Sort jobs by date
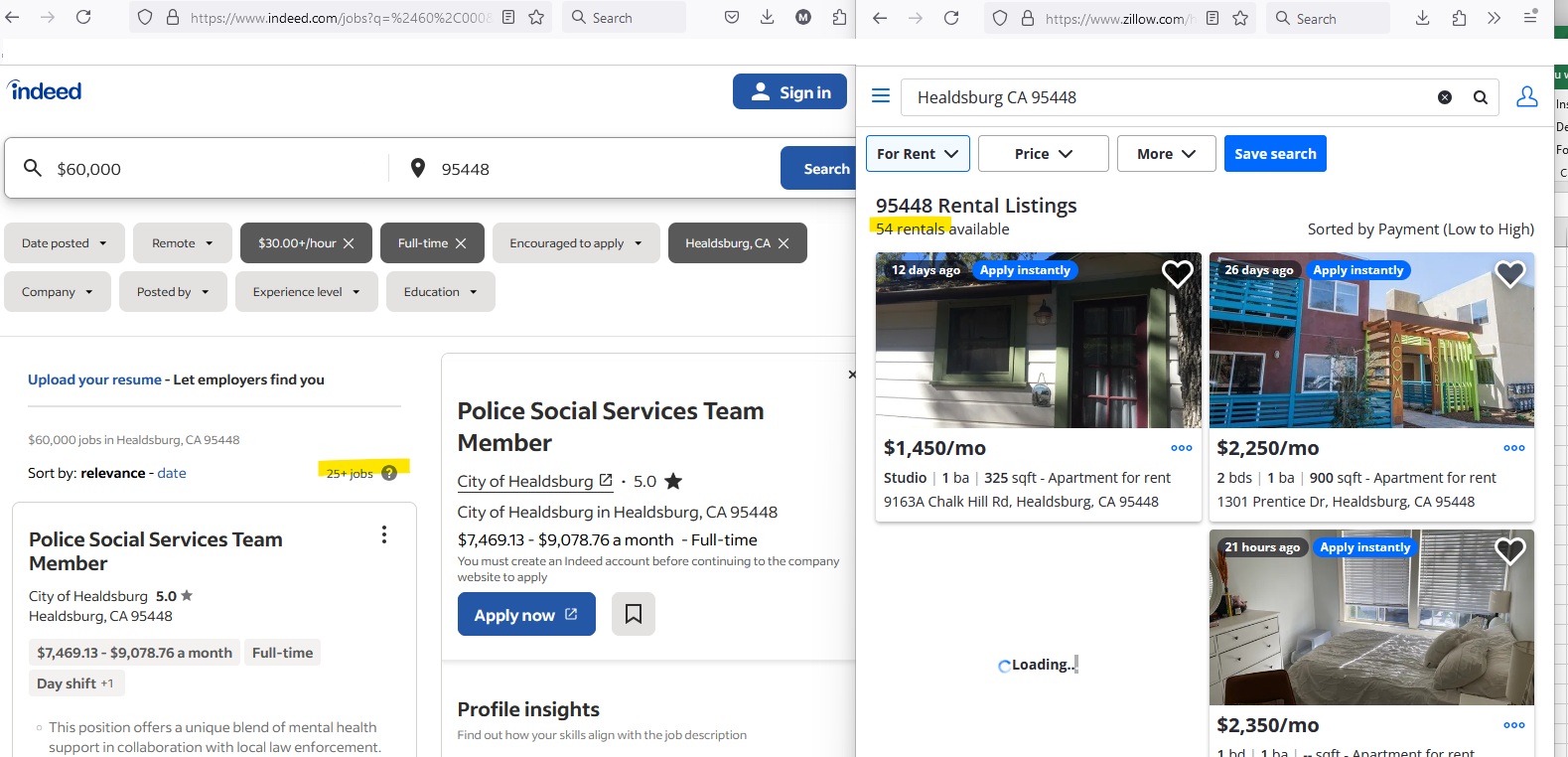 tap(172, 473)
